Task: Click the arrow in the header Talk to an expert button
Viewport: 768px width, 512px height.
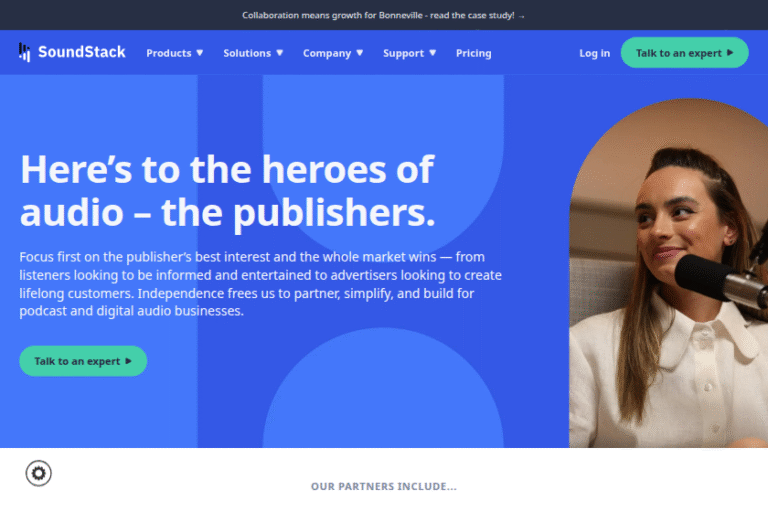Action: (x=730, y=52)
